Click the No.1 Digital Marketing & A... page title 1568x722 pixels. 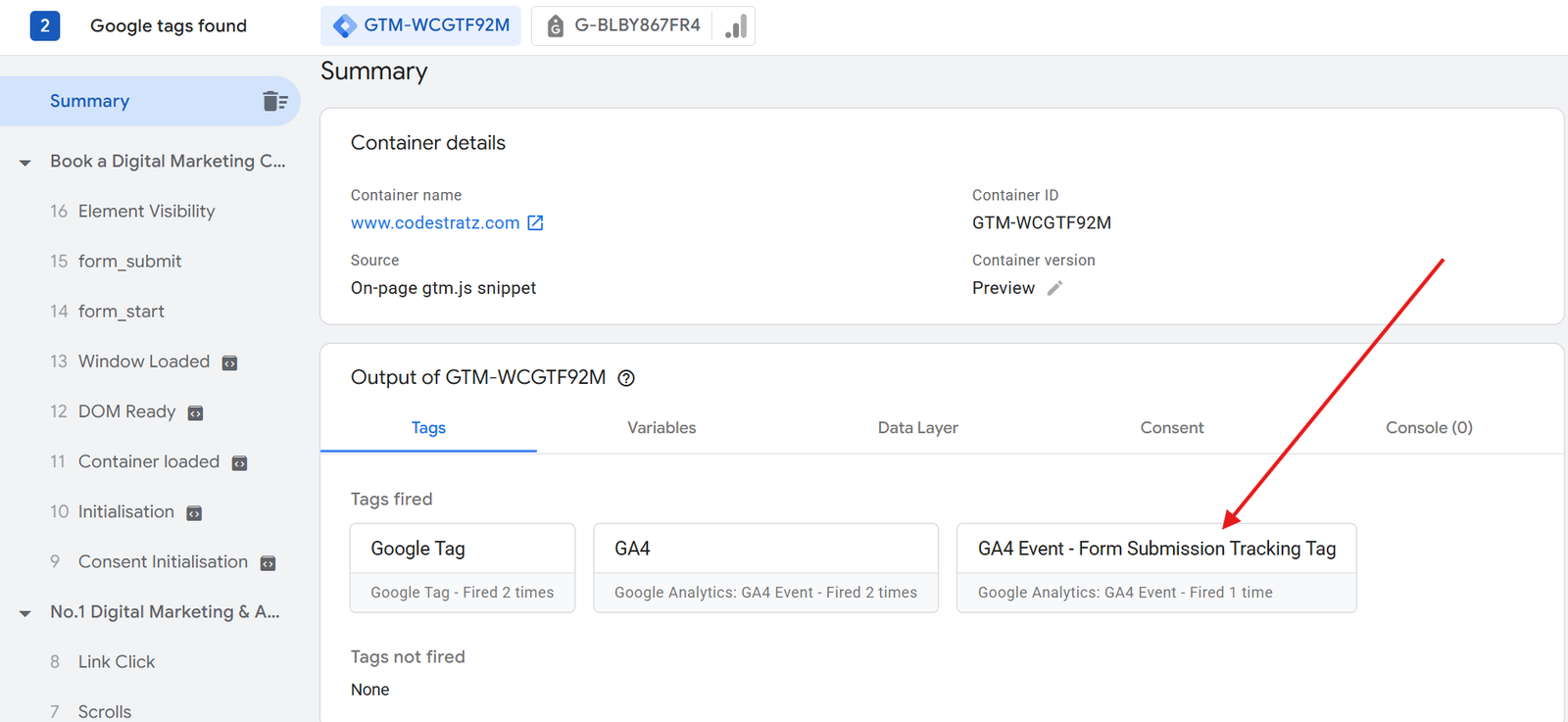165,612
